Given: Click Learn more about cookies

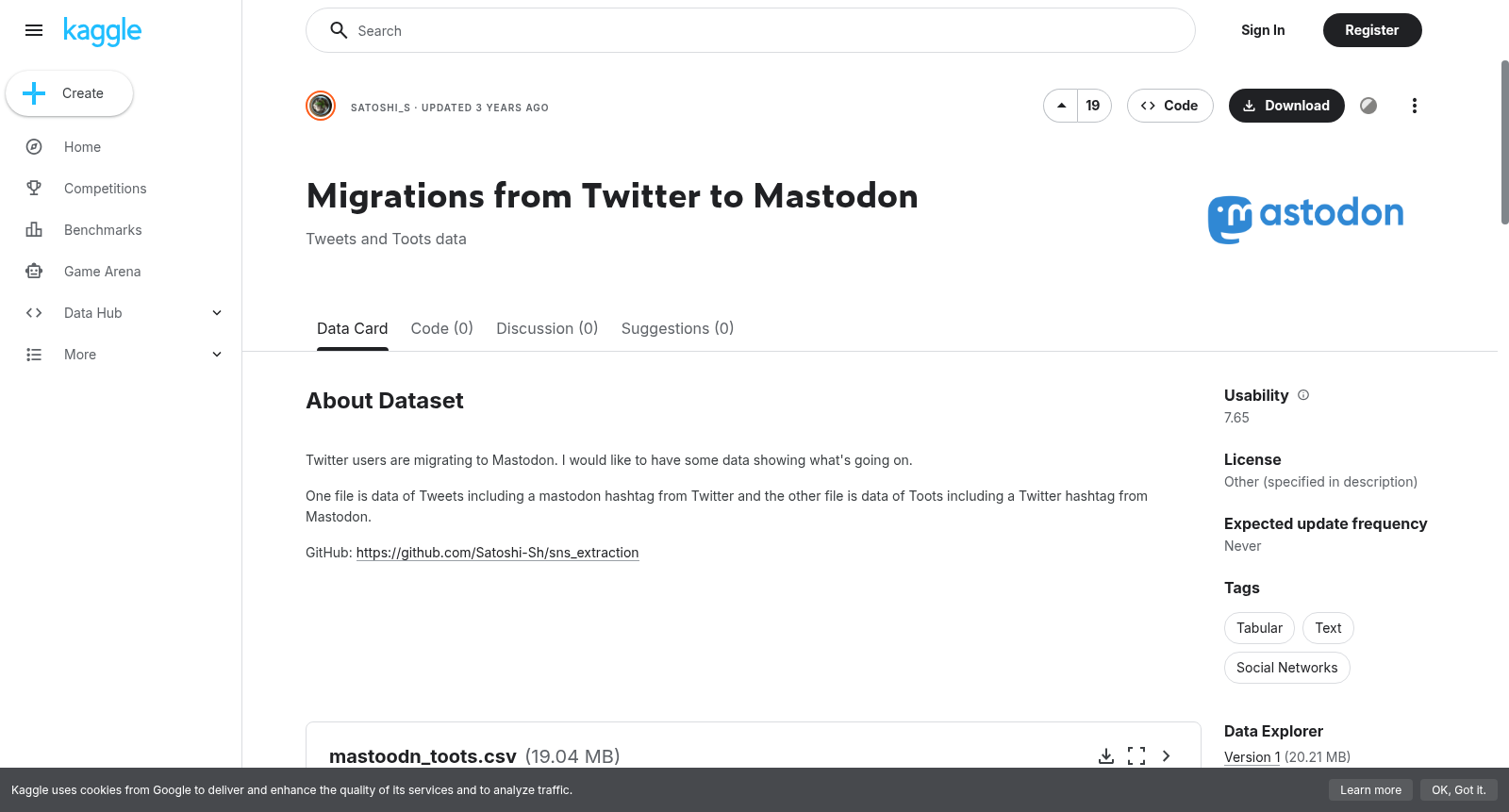Looking at the screenshot, I should click(x=1370, y=790).
